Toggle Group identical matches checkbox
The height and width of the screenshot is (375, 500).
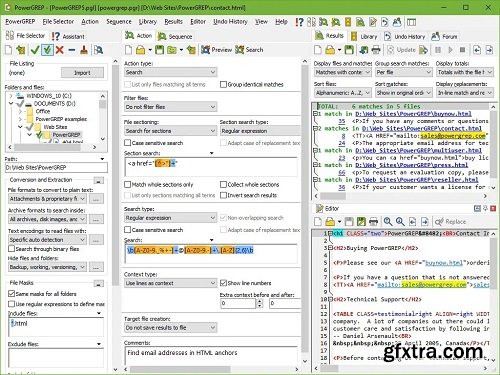[223, 84]
